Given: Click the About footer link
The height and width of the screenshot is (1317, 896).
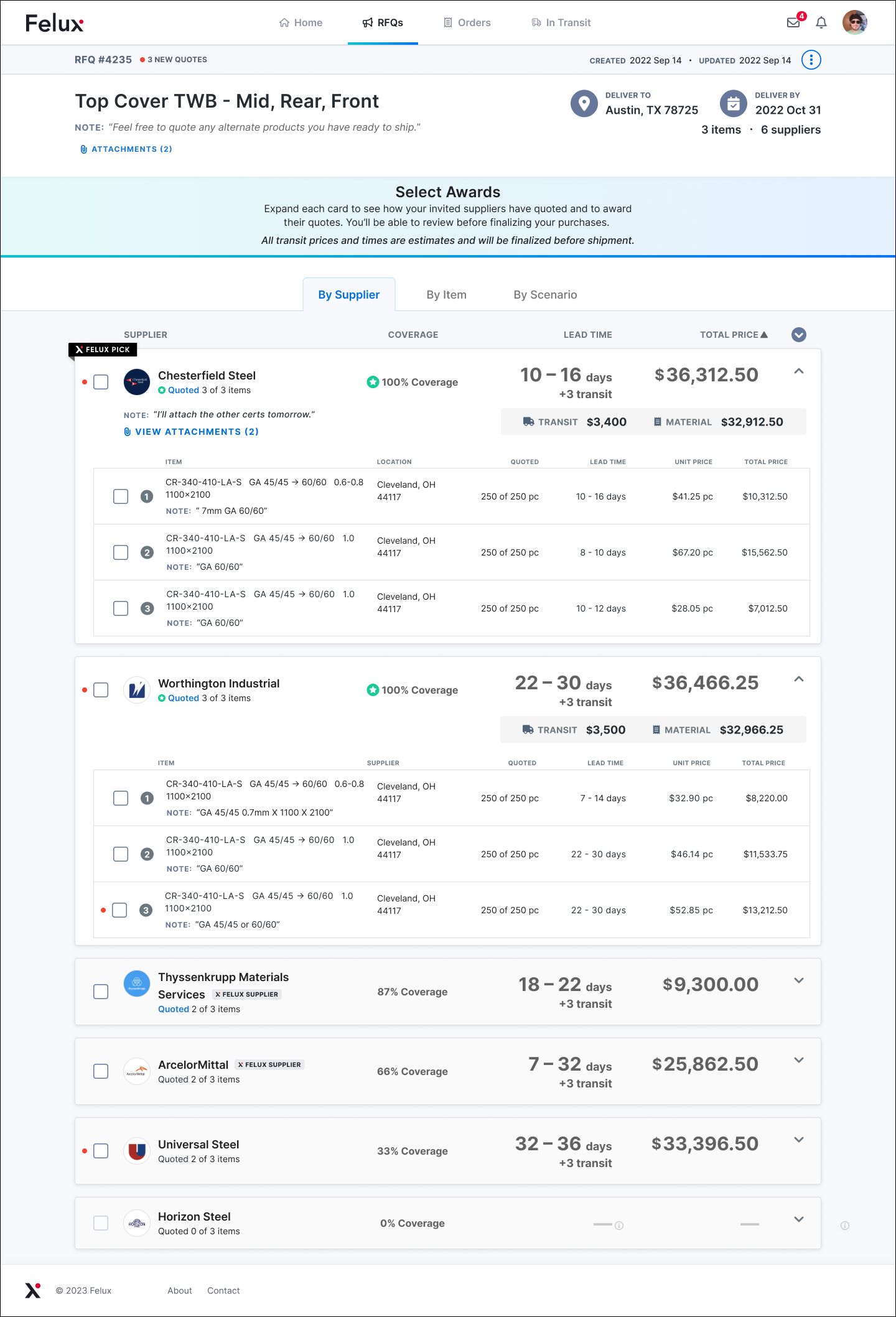Looking at the screenshot, I should point(180,1291).
